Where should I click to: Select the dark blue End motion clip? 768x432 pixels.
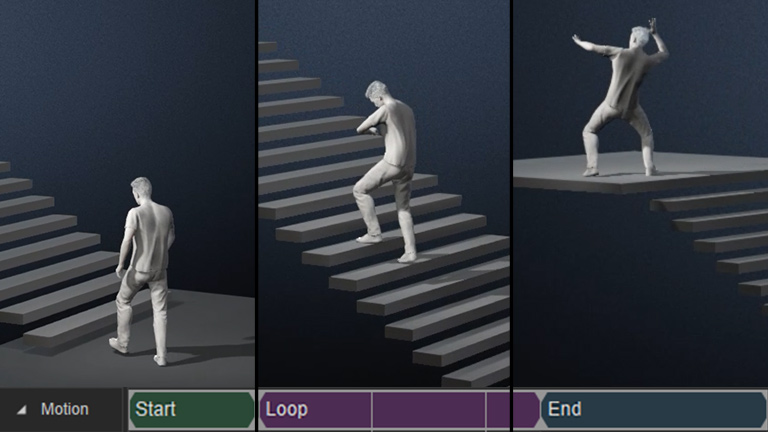(x=654, y=409)
